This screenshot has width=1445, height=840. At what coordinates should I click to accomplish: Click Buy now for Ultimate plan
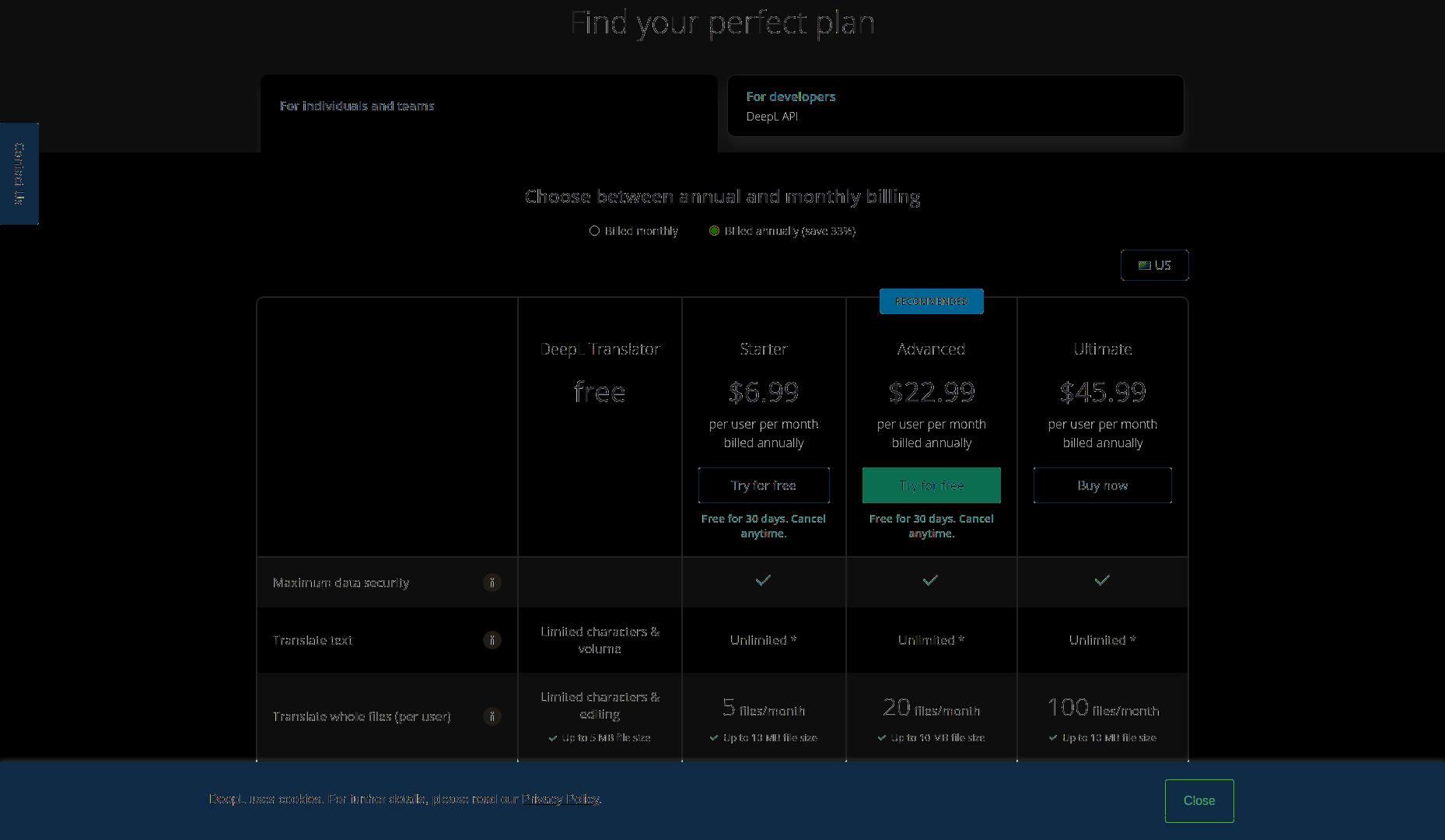point(1102,485)
